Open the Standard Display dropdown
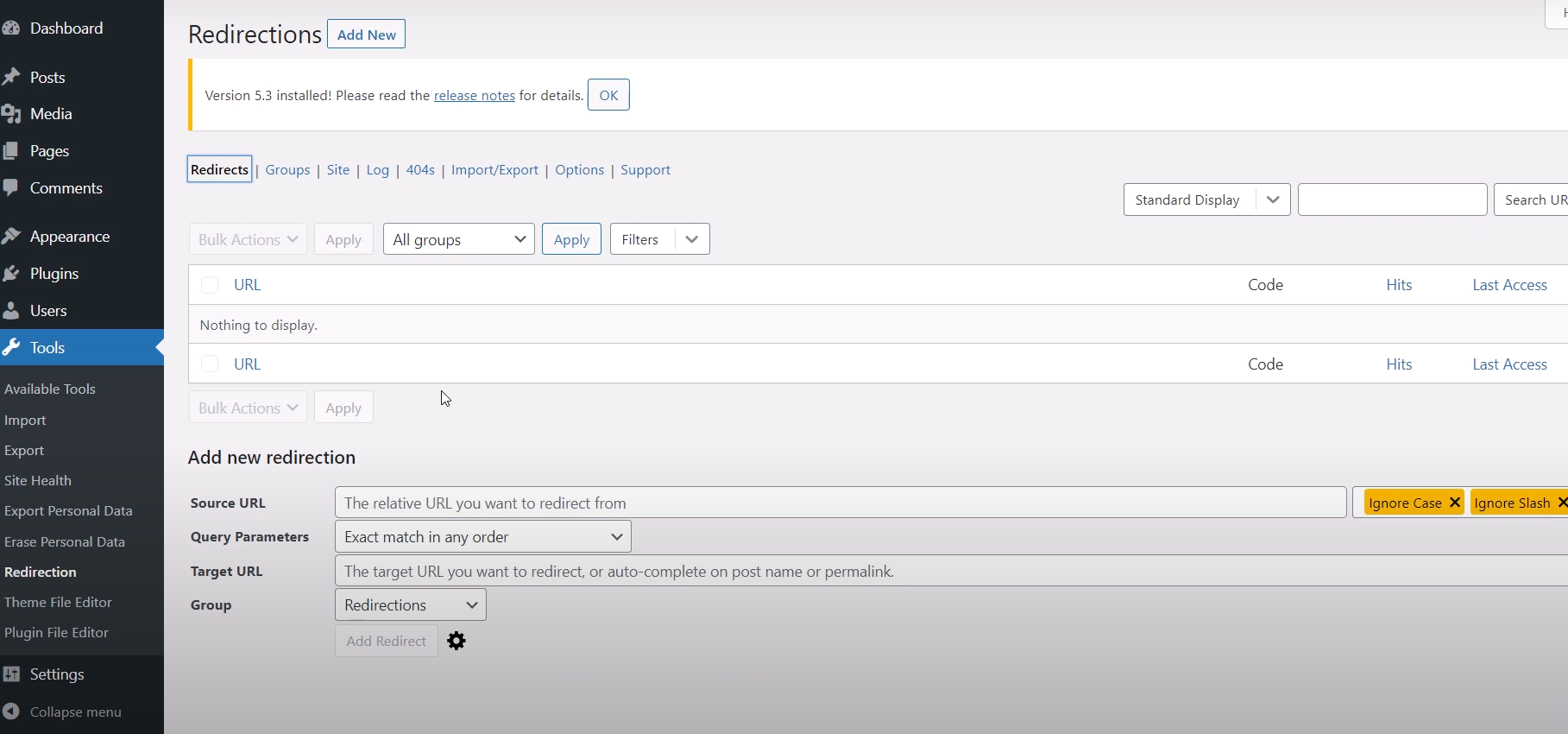The image size is (1568, 734). (1206, 199)
